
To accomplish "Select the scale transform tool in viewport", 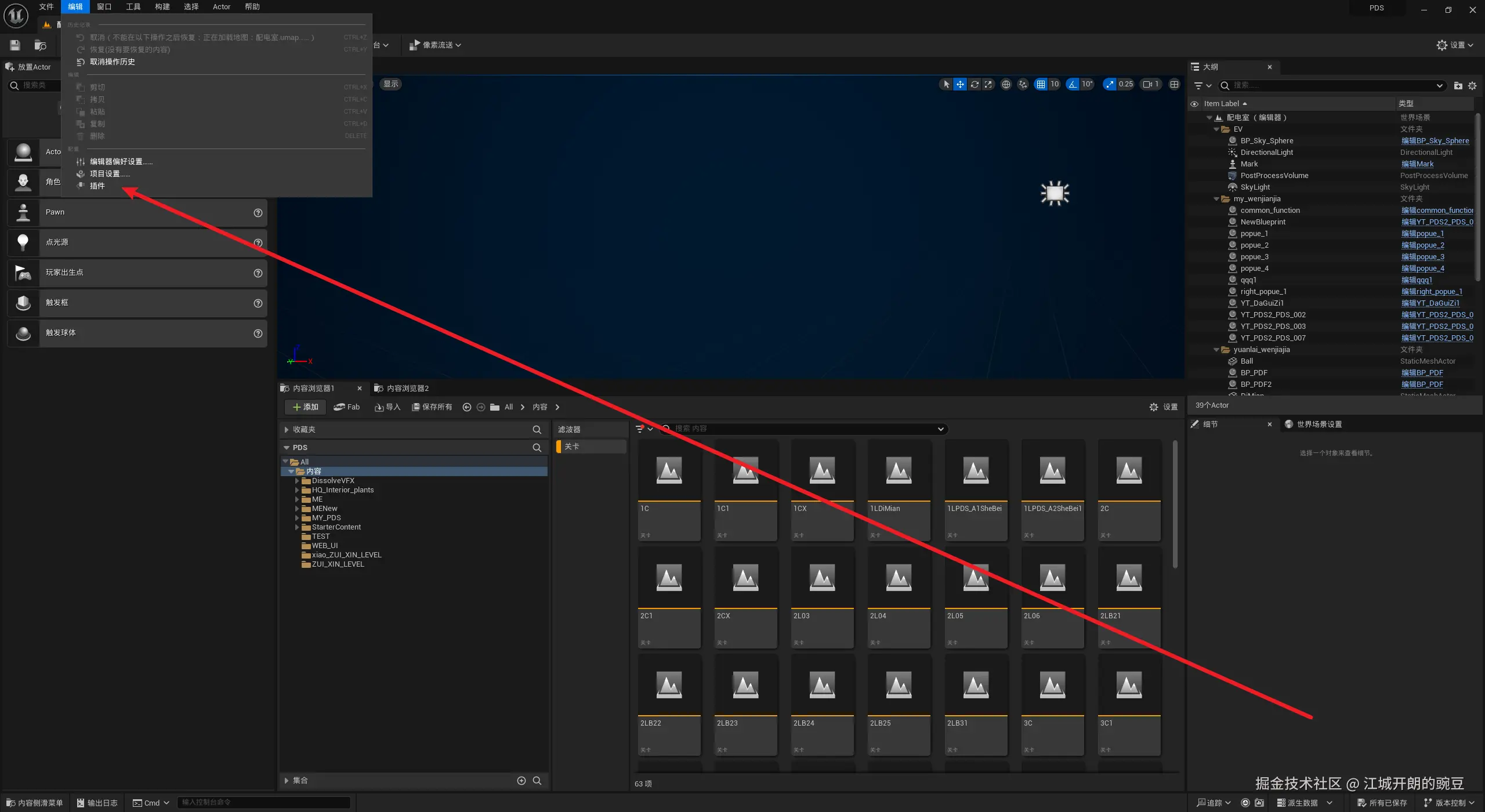I will (988, 85).
